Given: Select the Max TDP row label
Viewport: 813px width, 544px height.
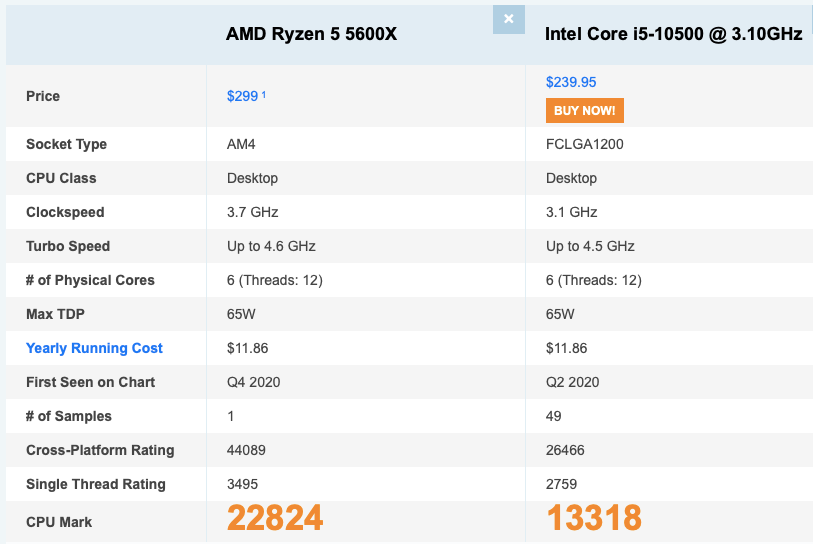Looking at the screenshot, I should (58, 314).
